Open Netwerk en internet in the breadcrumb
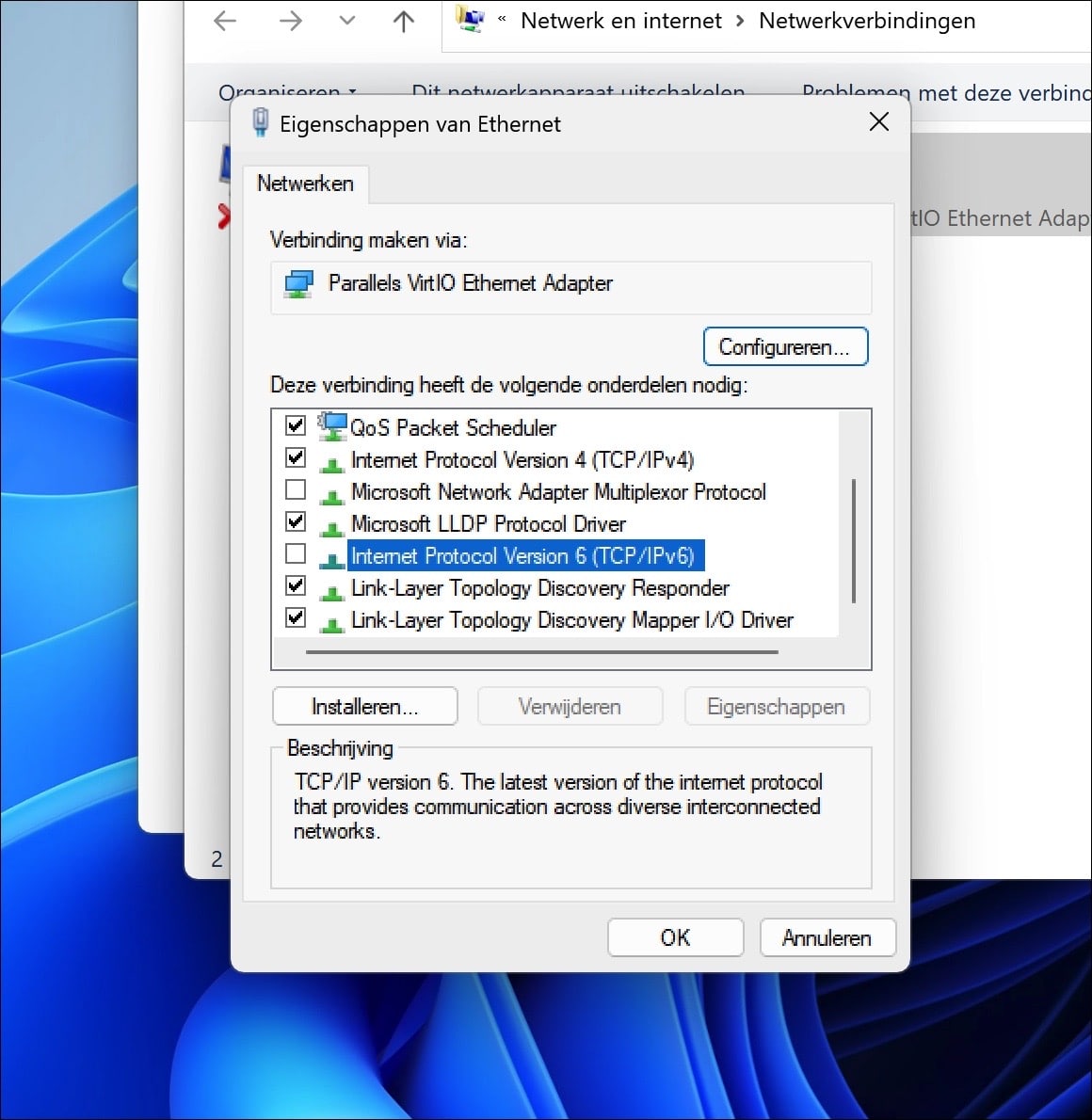Screen dimensions: 1092x1120 coord(620,20)
